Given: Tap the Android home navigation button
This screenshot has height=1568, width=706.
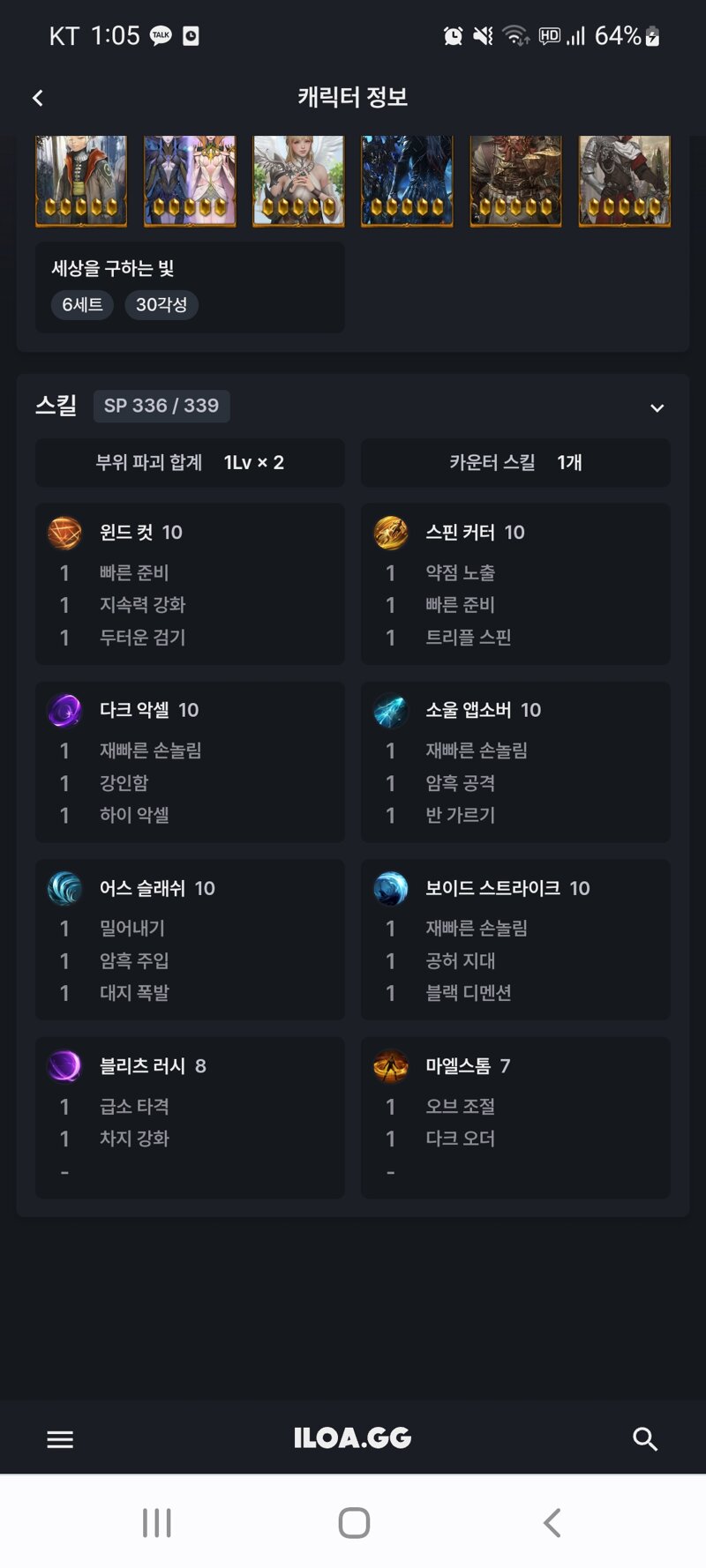Looking at the screenshot, I should tap(354, 1523).
